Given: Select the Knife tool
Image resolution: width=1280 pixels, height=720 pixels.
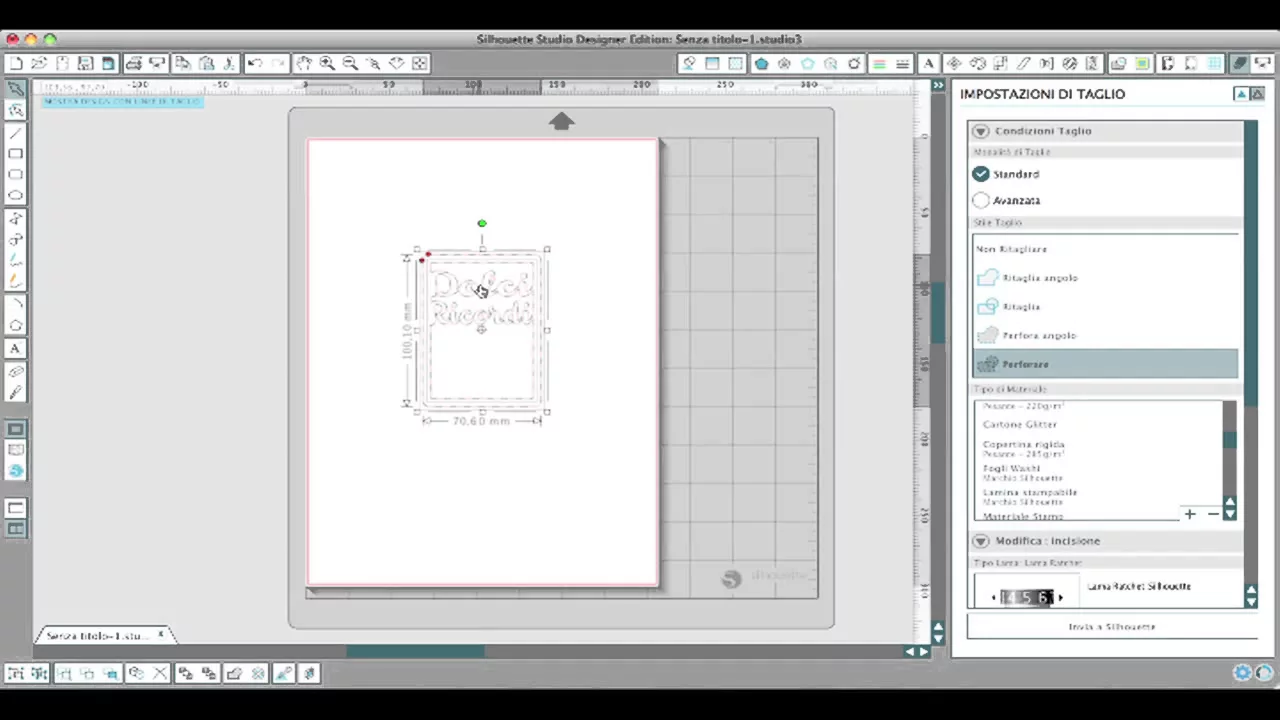Looking at the screenshot, I should click(15, 392).
